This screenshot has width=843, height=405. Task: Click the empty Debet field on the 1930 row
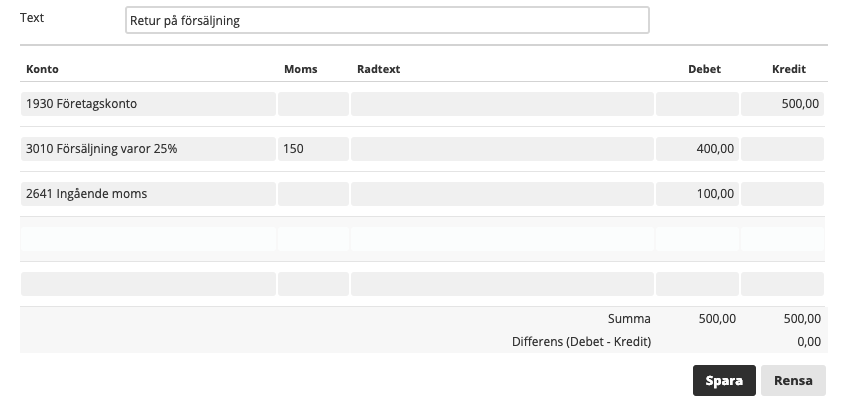697,104
